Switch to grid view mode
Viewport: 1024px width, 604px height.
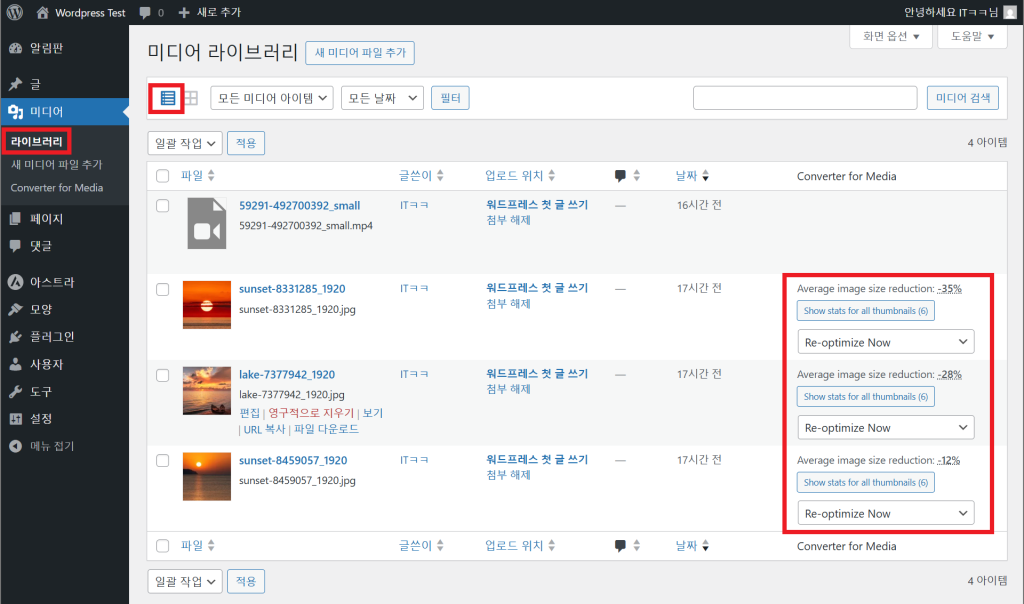[191, 98]
